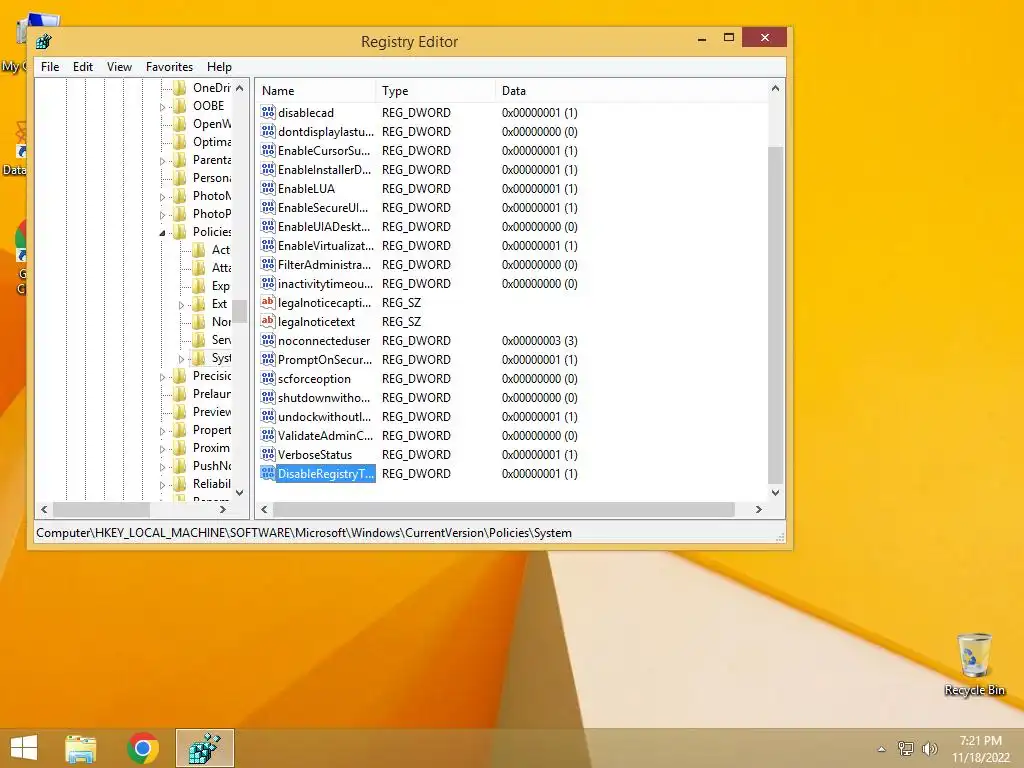Click the dontdisplaylastu... value icon
The height and width of the screenshot is (768, 1024).
click(268, 131)
